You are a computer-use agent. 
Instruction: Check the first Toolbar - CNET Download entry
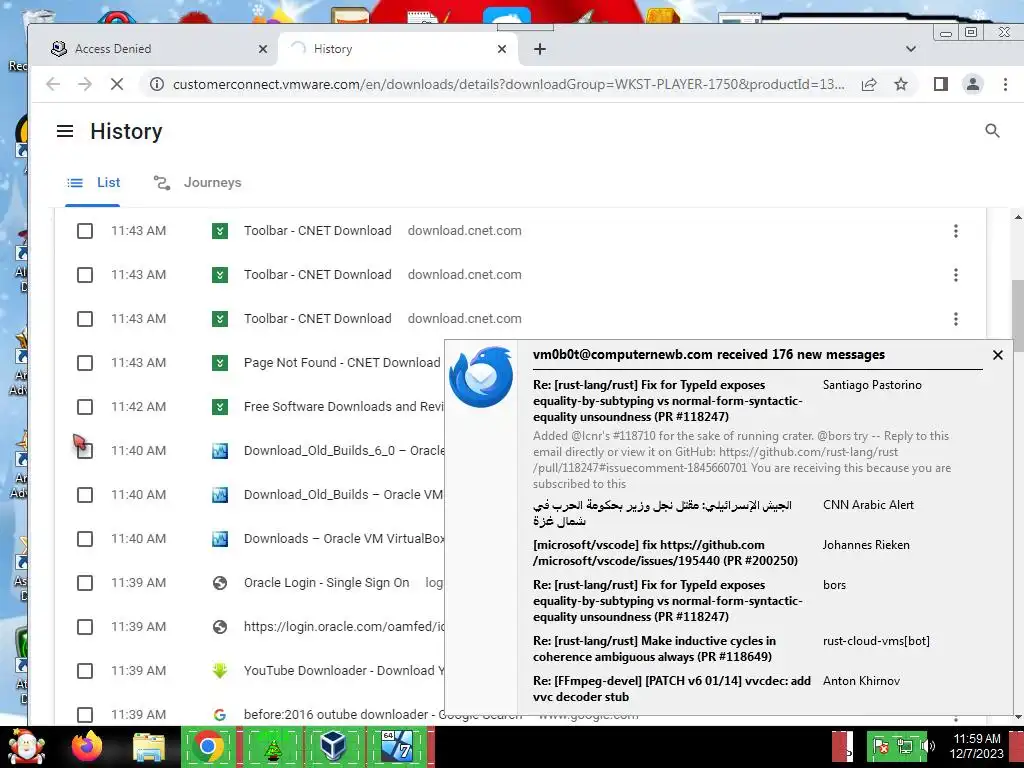tap(85, 231)
